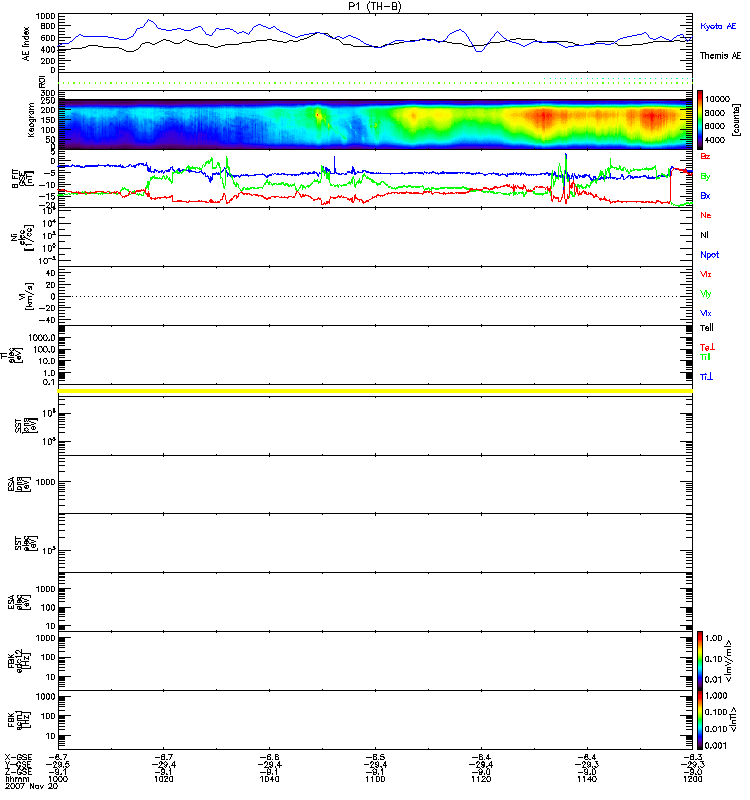The image size is (750, 800).
Task: Click the plot title P1 (TH-B)
Action: (374, 6)
